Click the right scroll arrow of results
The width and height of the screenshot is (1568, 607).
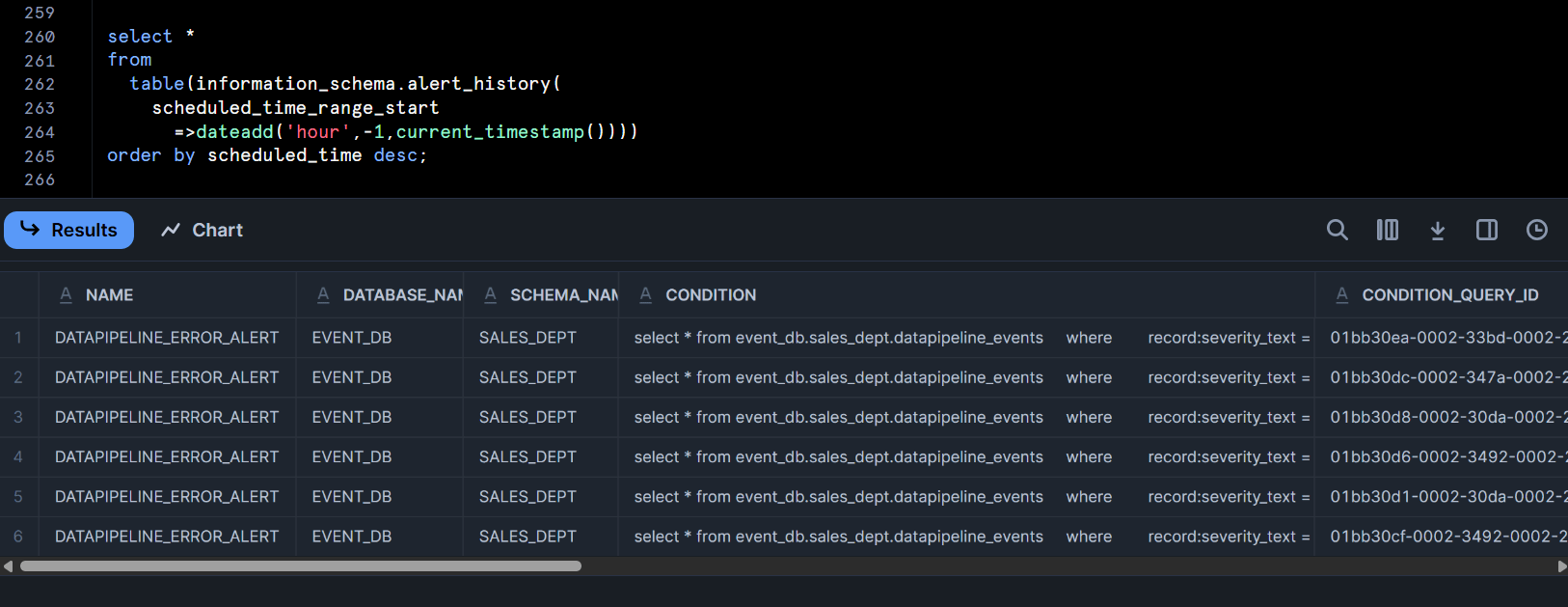[x=1561, y=566]
